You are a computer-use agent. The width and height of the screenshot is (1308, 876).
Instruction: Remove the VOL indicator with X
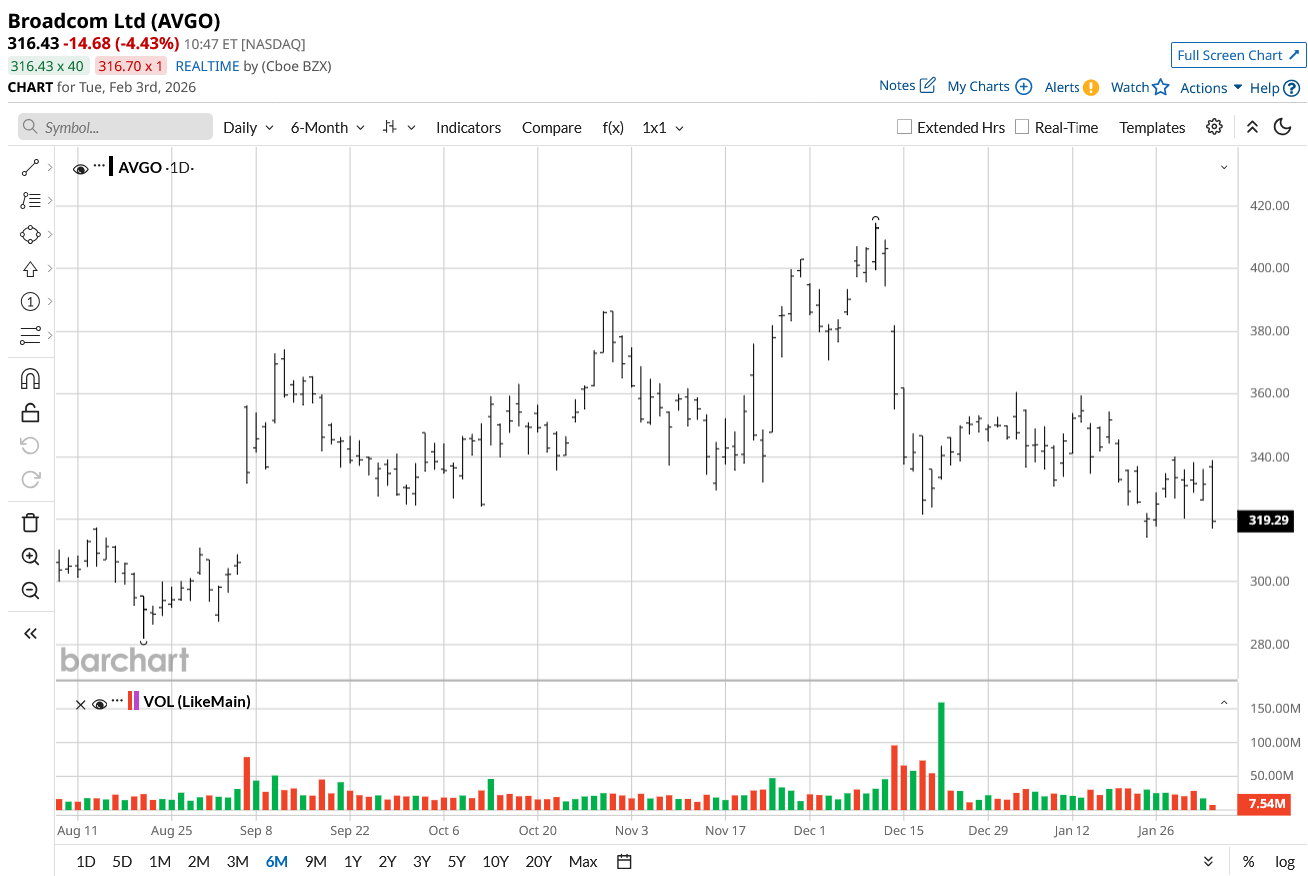point(81,704)
